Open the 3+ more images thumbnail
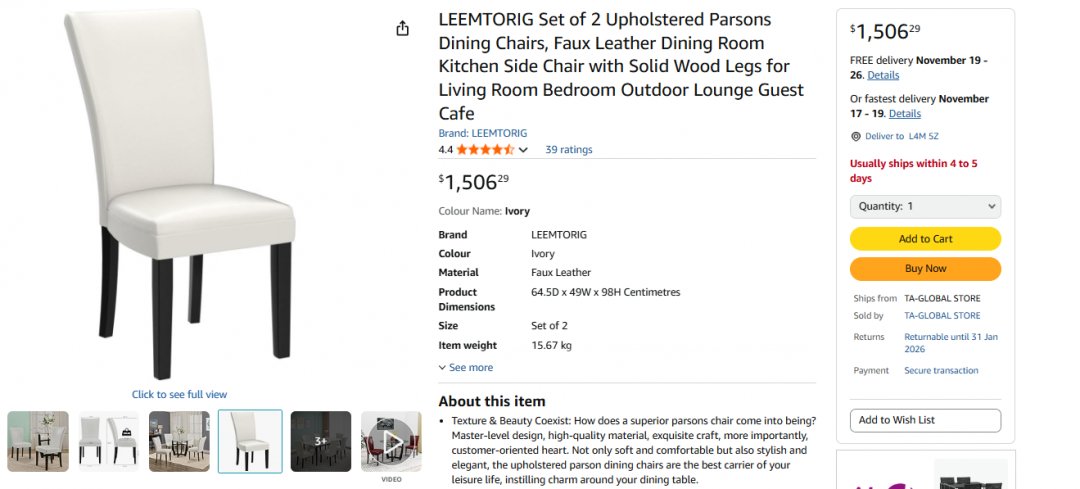 (x=321, y=441)
